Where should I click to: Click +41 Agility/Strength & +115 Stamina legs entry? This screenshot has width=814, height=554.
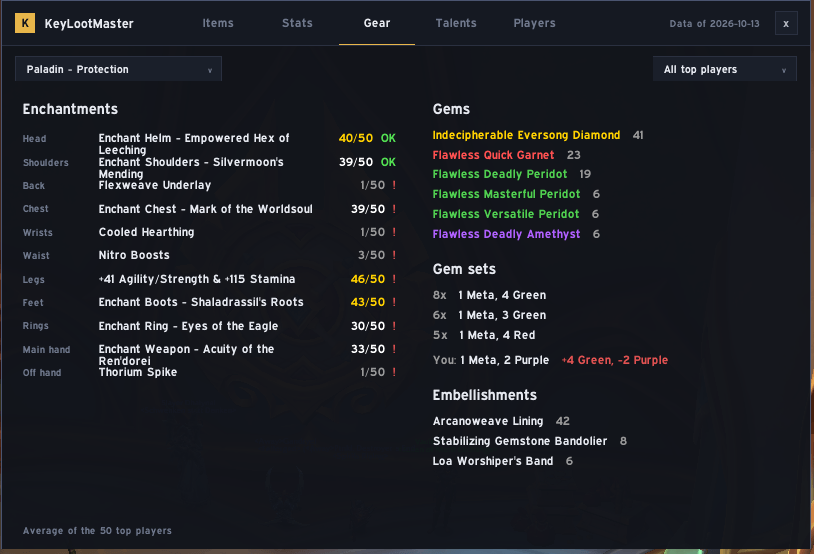pos(197,279)
